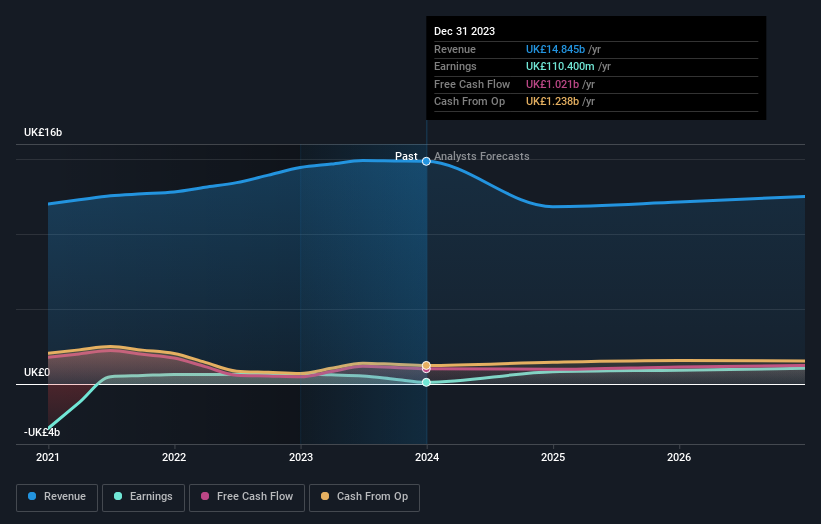Click the UK£1.021b free cash flow value
821x524 pixels.
pyautogui.click(x=552, y=84)
